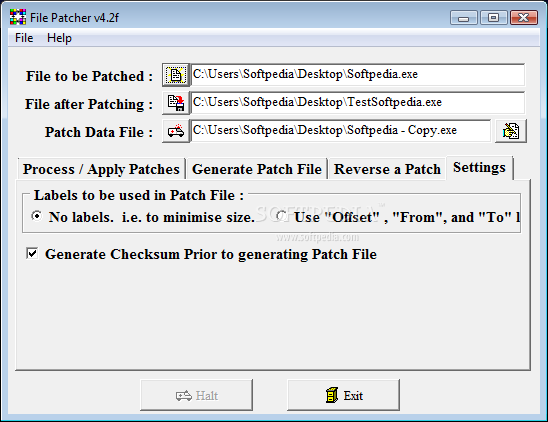Open the Help menu
The width and height of the screenshot is (548, 422).
pos(59,38)
